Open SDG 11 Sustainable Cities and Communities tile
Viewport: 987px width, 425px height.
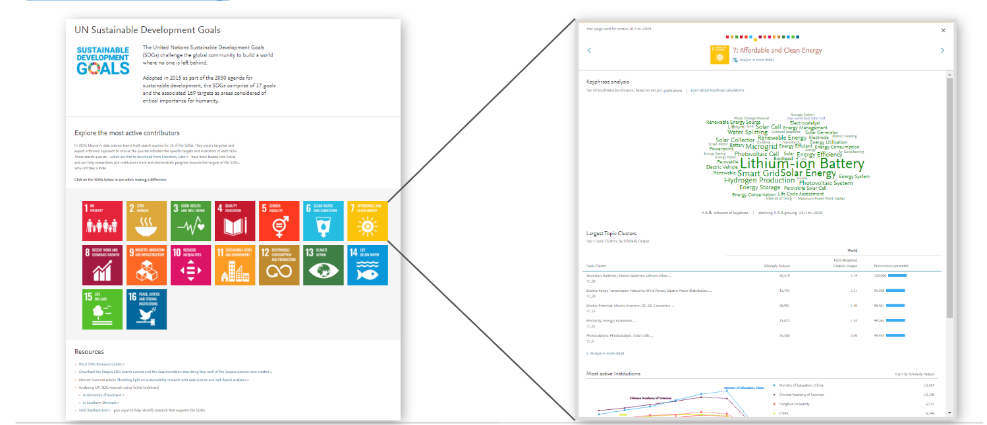tap(235, 265)
